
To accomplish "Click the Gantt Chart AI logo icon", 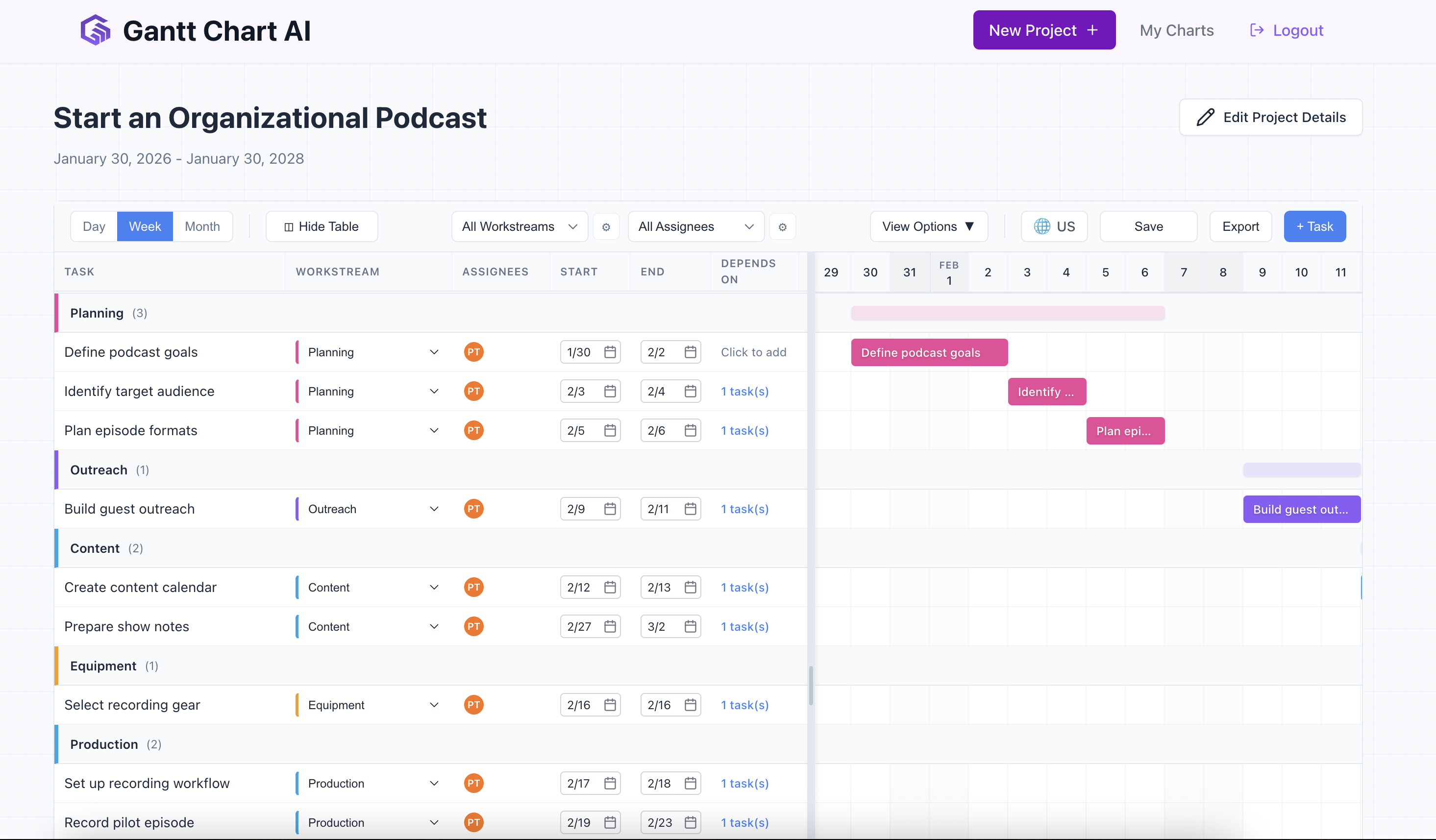I will click(96, 29).
